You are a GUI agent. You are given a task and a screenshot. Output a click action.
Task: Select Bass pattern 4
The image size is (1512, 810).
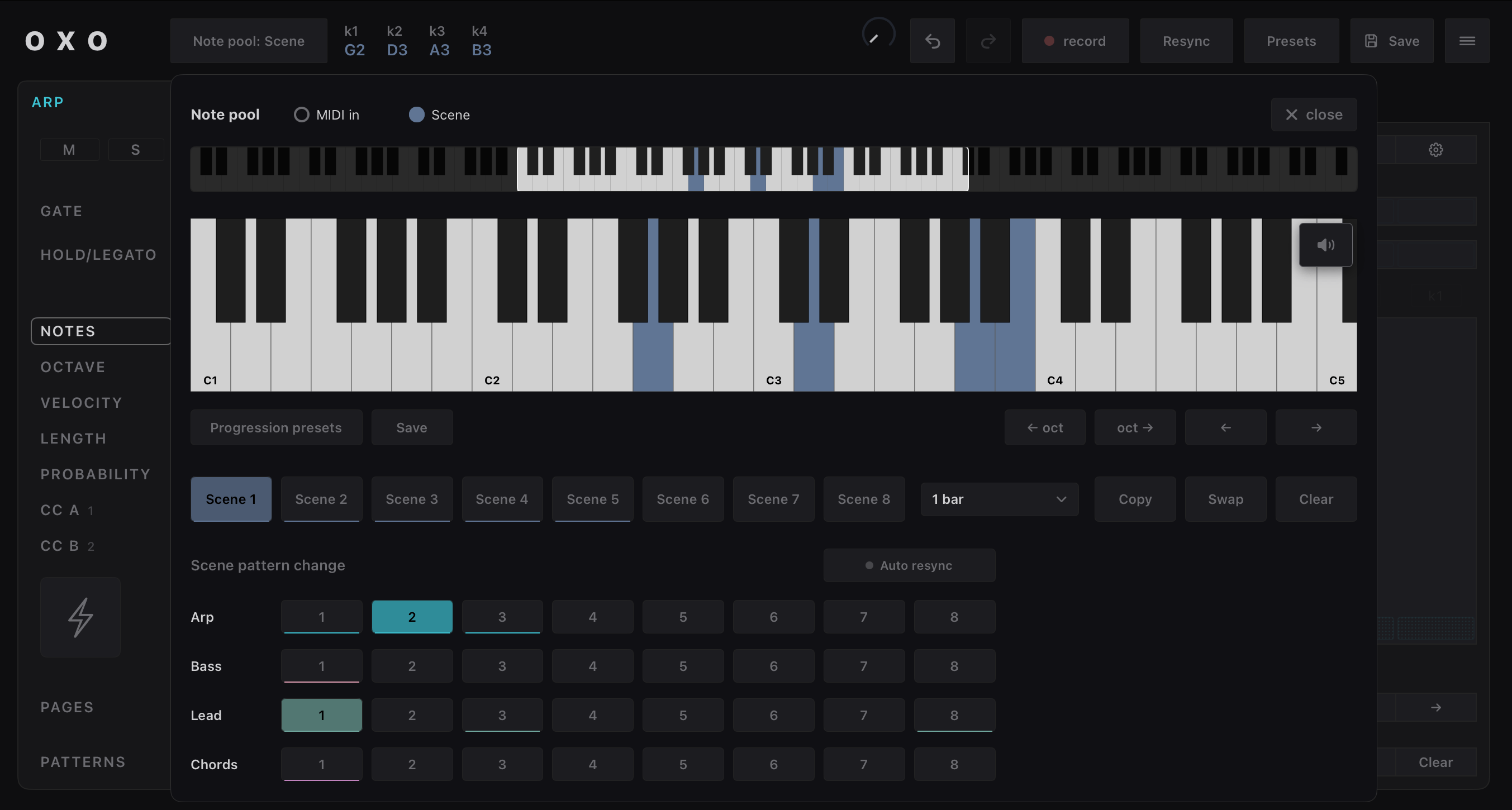(x=593, y=666)
